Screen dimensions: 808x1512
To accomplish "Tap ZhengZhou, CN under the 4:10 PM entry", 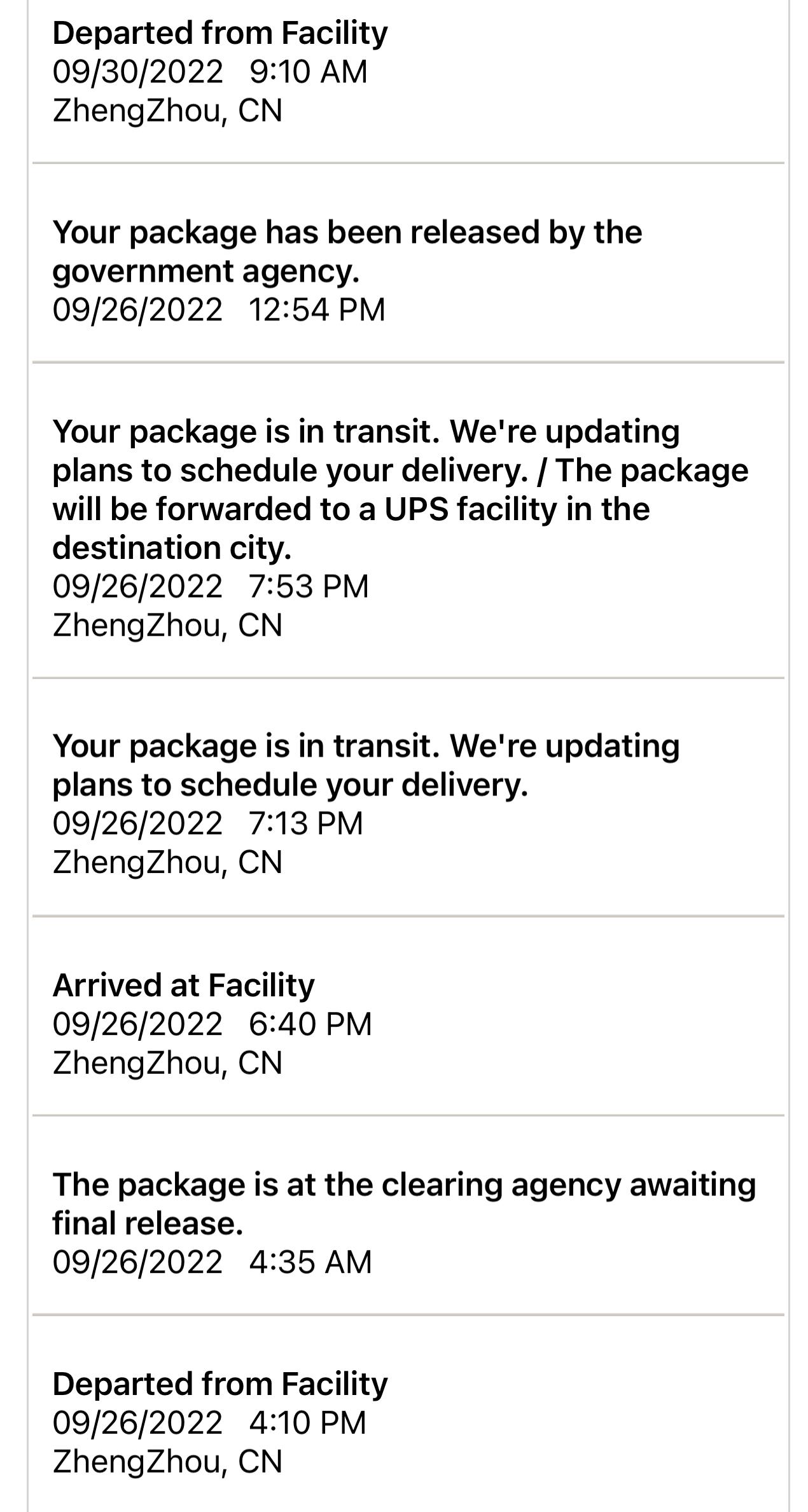I will (167, 1462).
